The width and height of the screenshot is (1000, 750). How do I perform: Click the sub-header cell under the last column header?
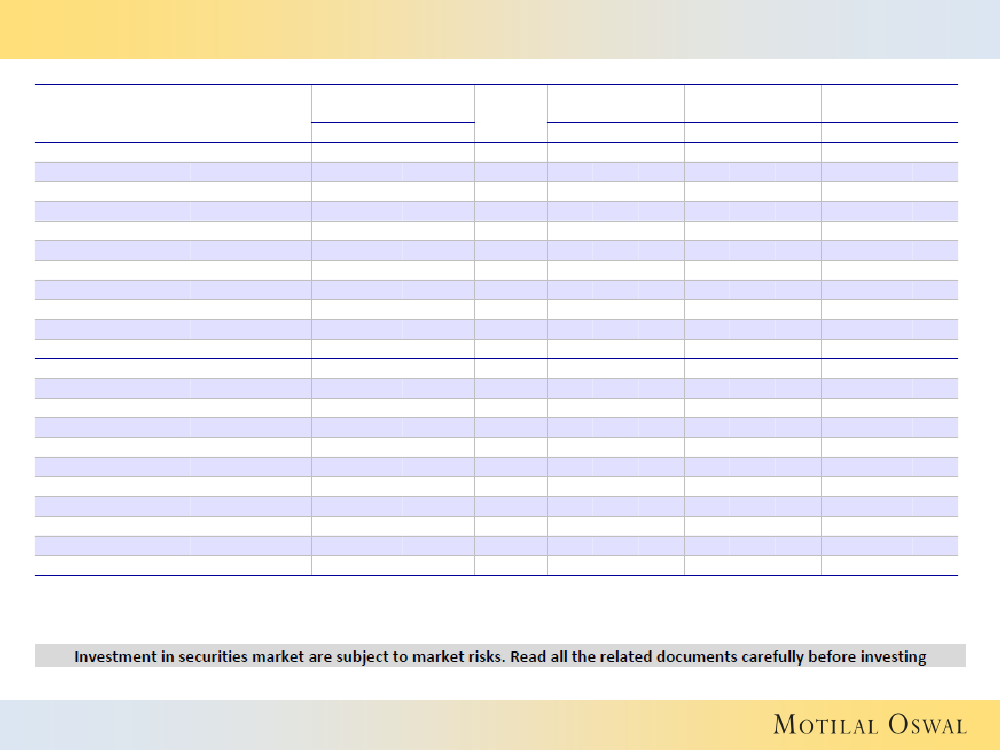click(889, 132)
